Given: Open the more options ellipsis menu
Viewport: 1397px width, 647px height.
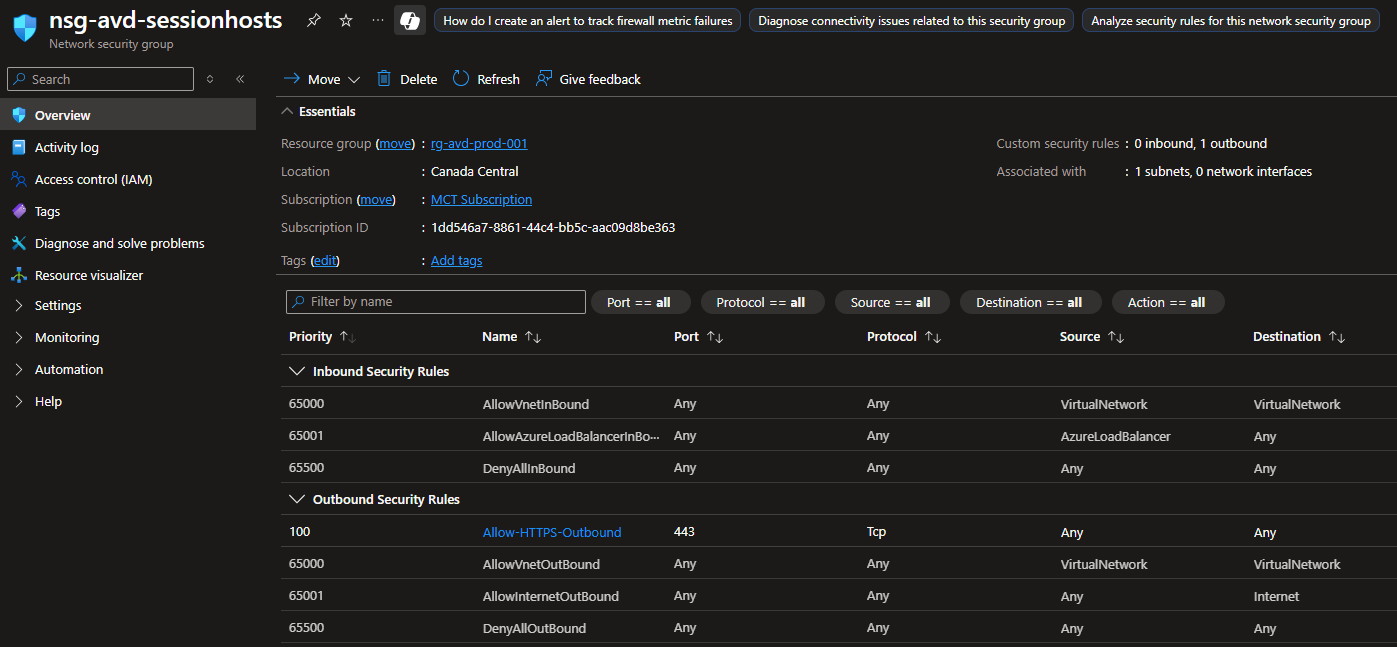Looking at the screenshot, I should 376,21.
